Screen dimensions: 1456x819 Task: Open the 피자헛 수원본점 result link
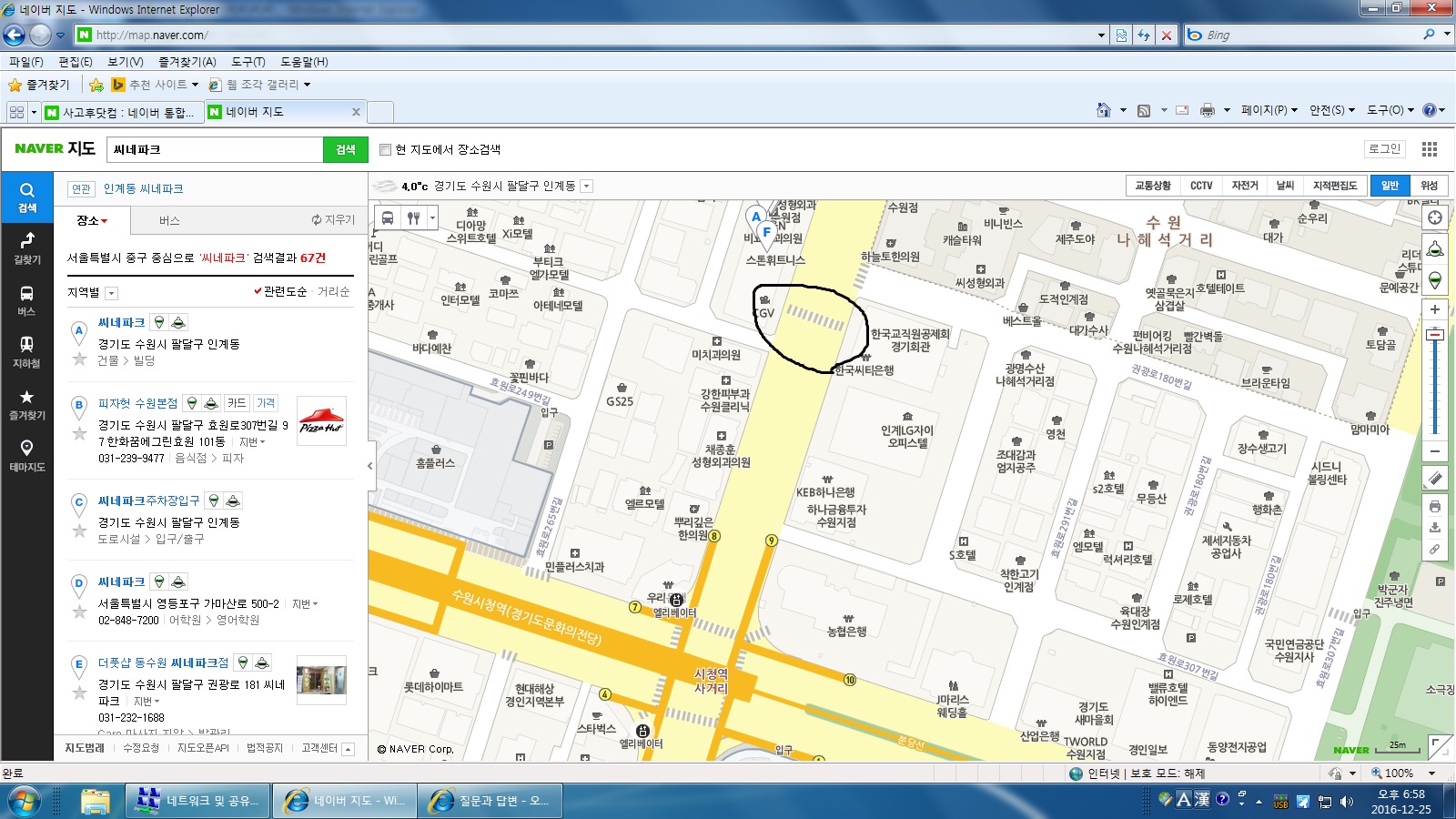click(x=137, y=403)
